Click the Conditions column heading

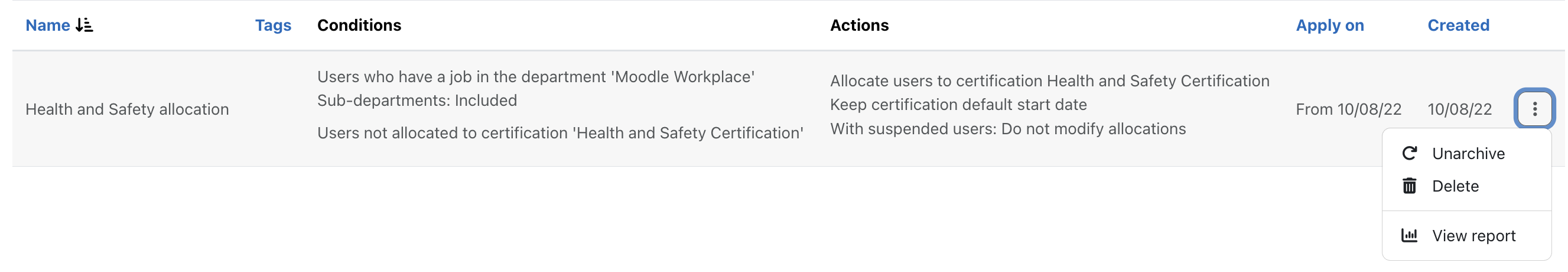tap(359, 25)
